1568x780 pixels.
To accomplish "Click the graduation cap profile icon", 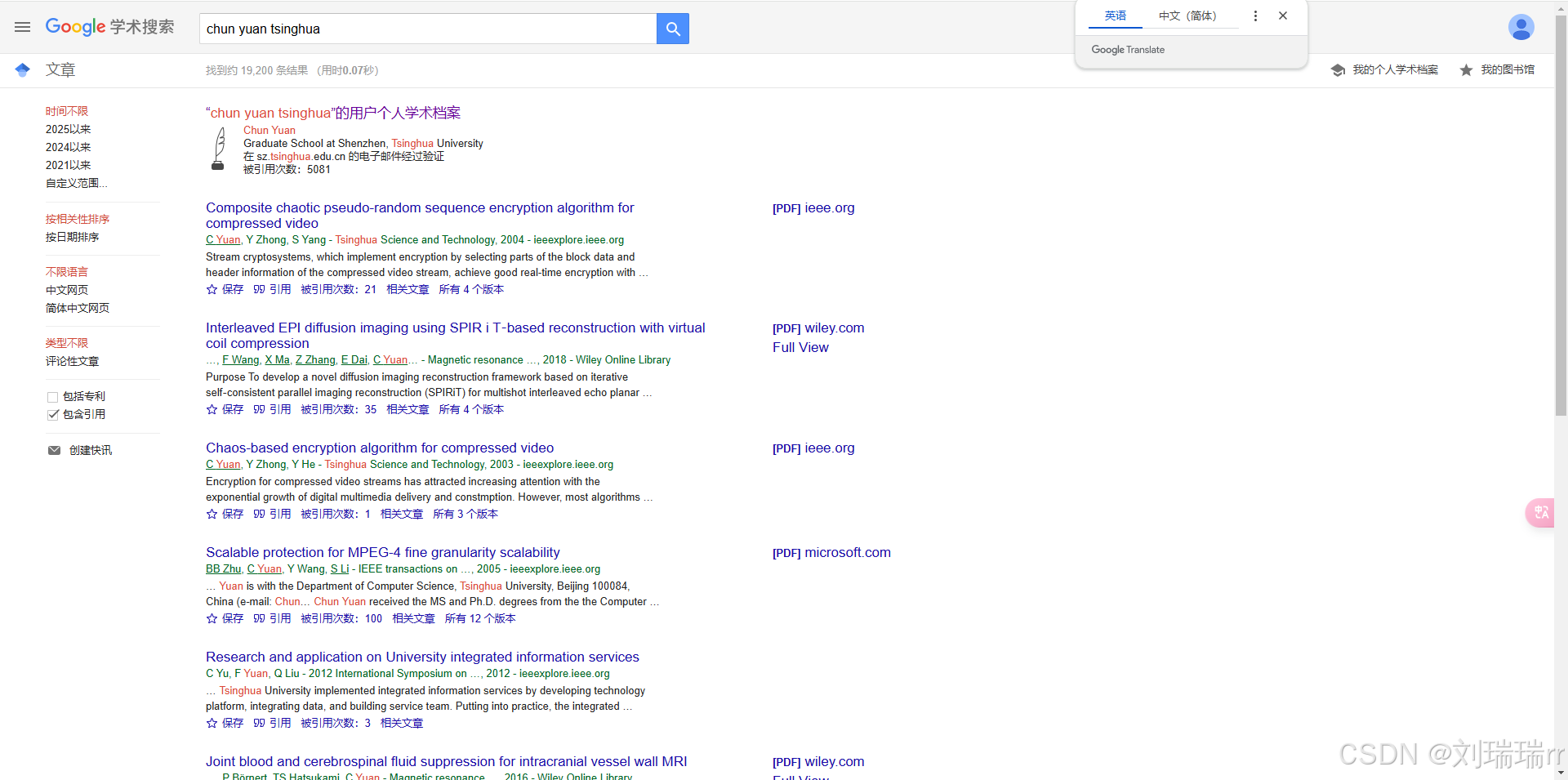I will click(x=1338, y=70).
